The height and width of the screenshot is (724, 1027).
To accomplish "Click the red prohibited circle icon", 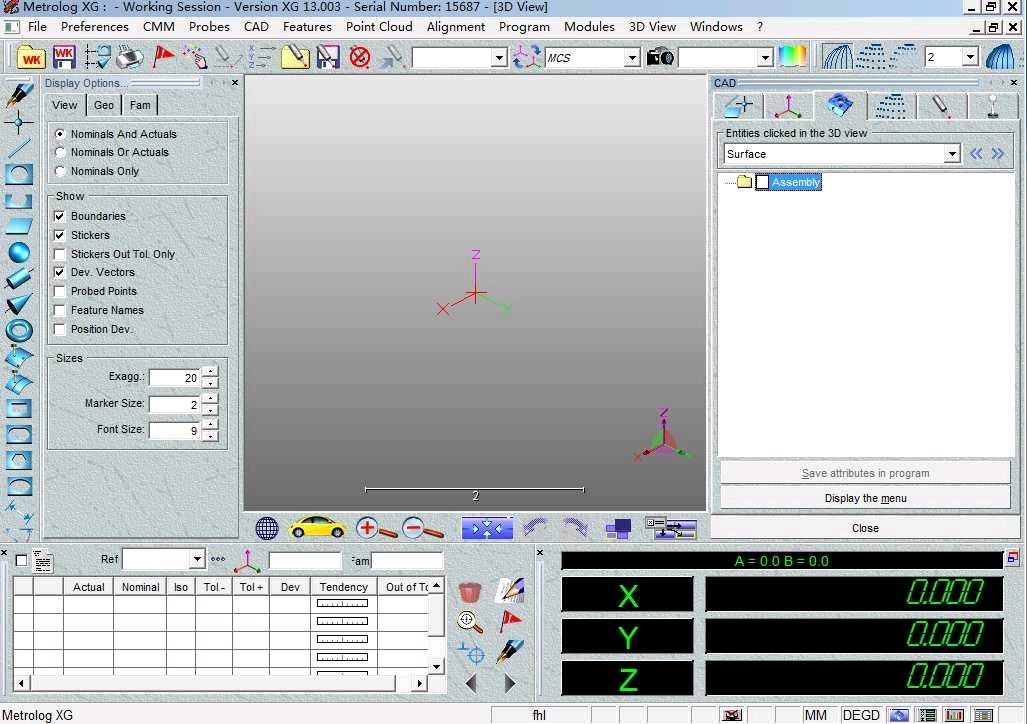I will click(360, 57).
